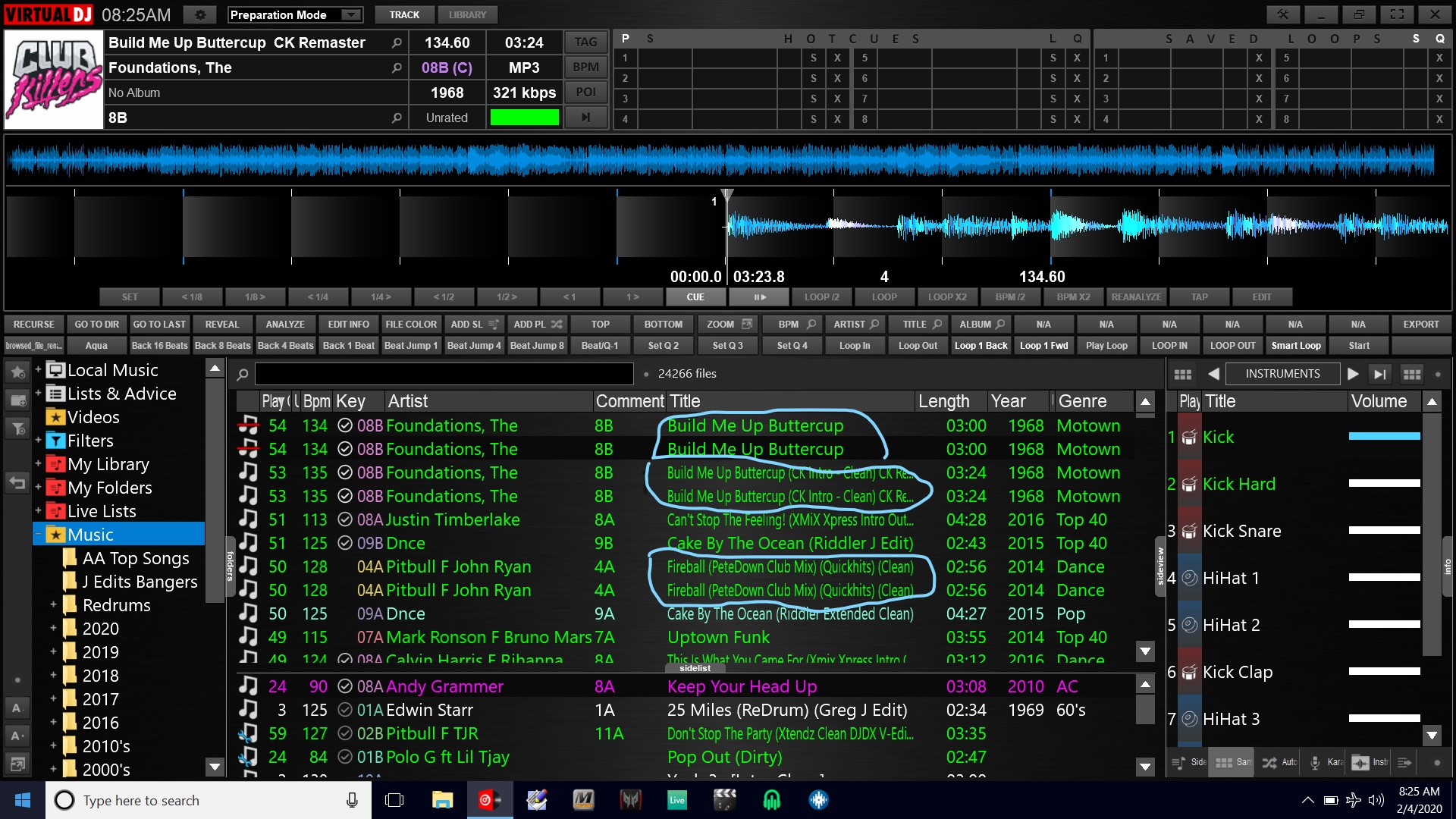Open the settings gear in title bar
This screenshot has width=1456, height=819.
[x=200, y=15]
